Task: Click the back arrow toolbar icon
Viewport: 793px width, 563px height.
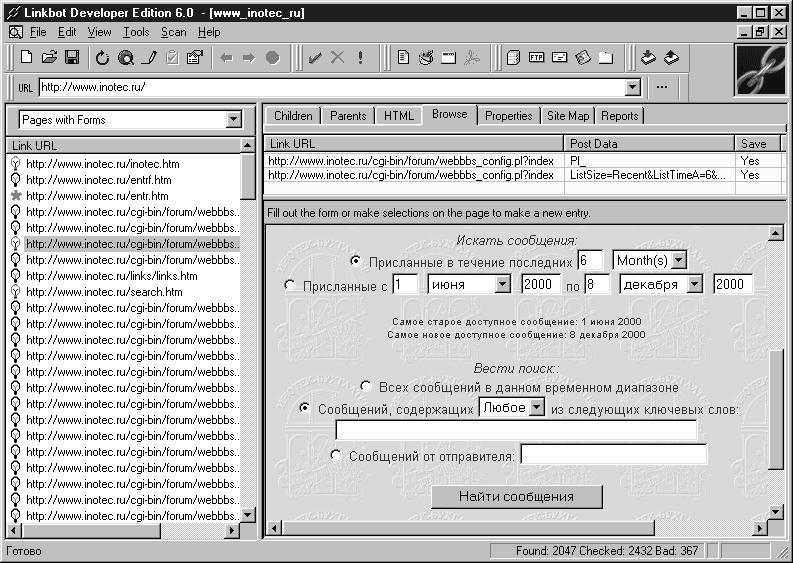Action: 226,58
